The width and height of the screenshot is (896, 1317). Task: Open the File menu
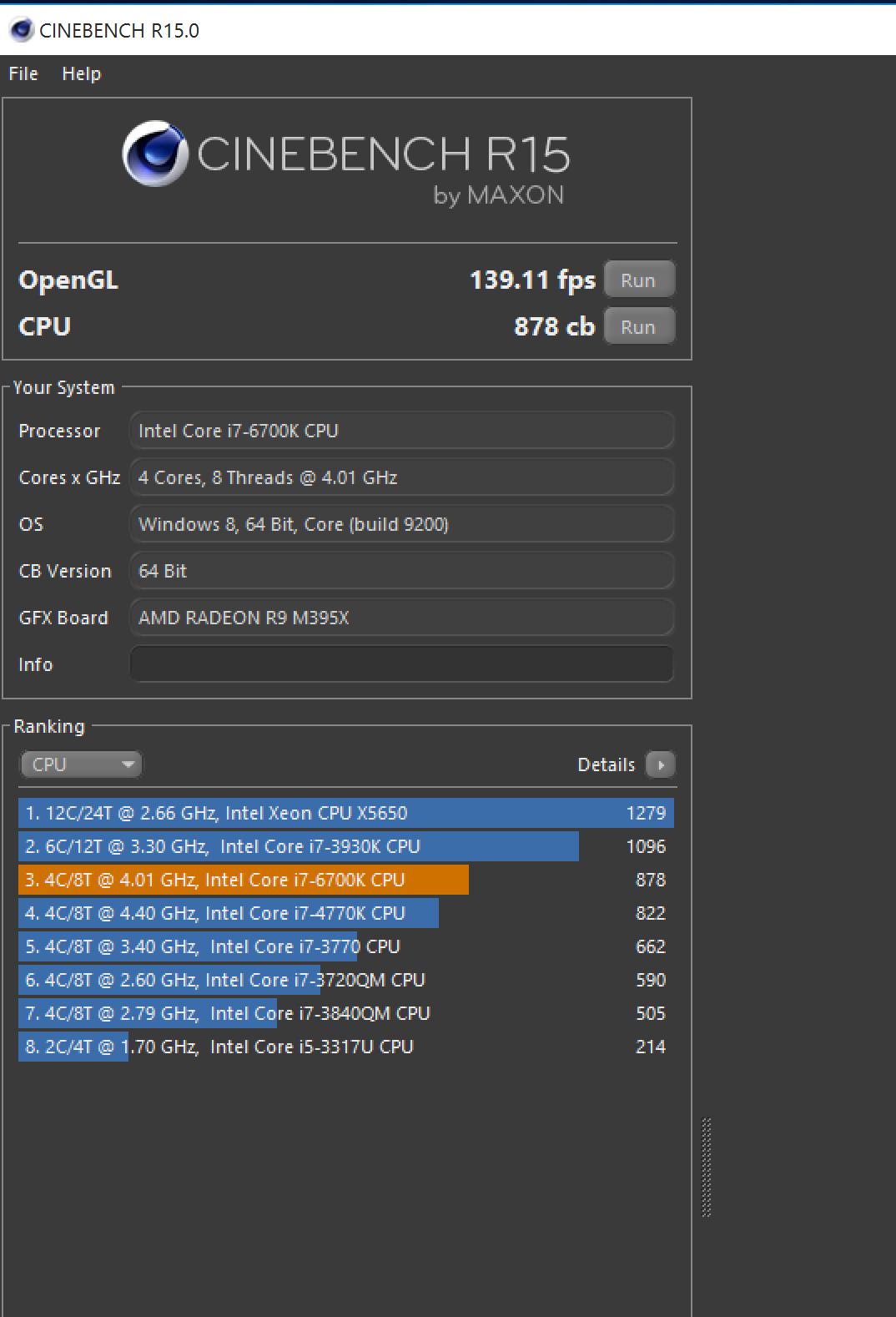[23, 73]
